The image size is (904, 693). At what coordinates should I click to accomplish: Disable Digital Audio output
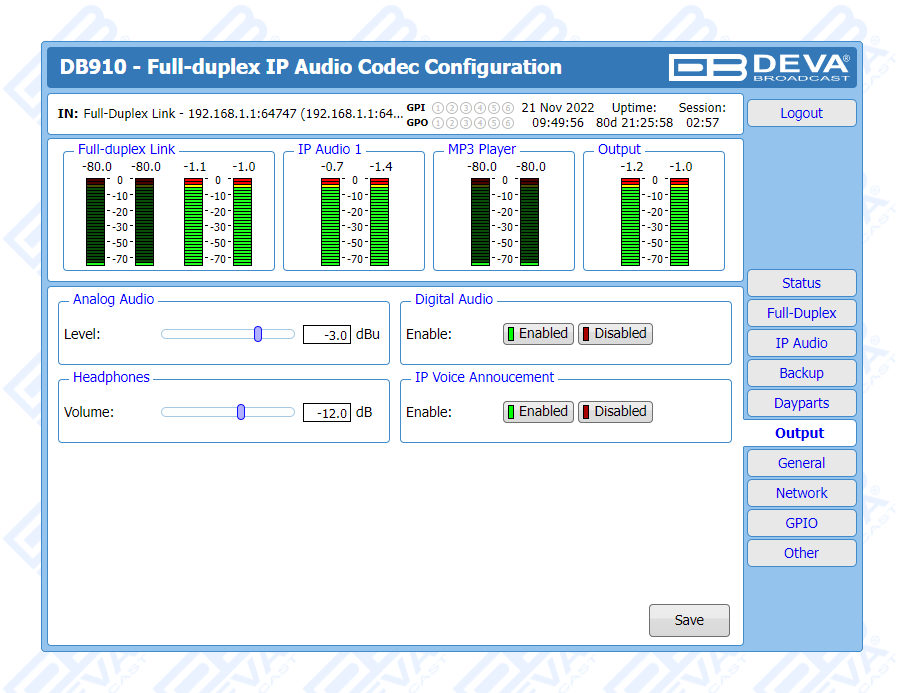coord(615,334)
